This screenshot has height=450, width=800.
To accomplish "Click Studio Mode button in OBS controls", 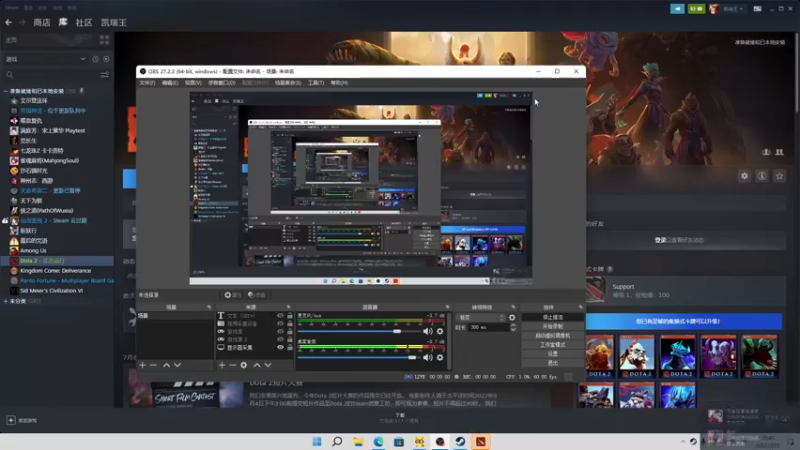I will pyautogui.click(x=553, y=345).
